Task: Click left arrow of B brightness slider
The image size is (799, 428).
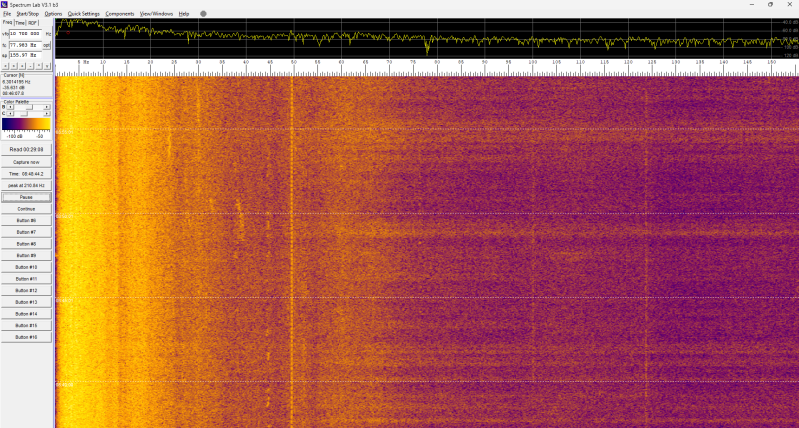Action: point(10,107)
